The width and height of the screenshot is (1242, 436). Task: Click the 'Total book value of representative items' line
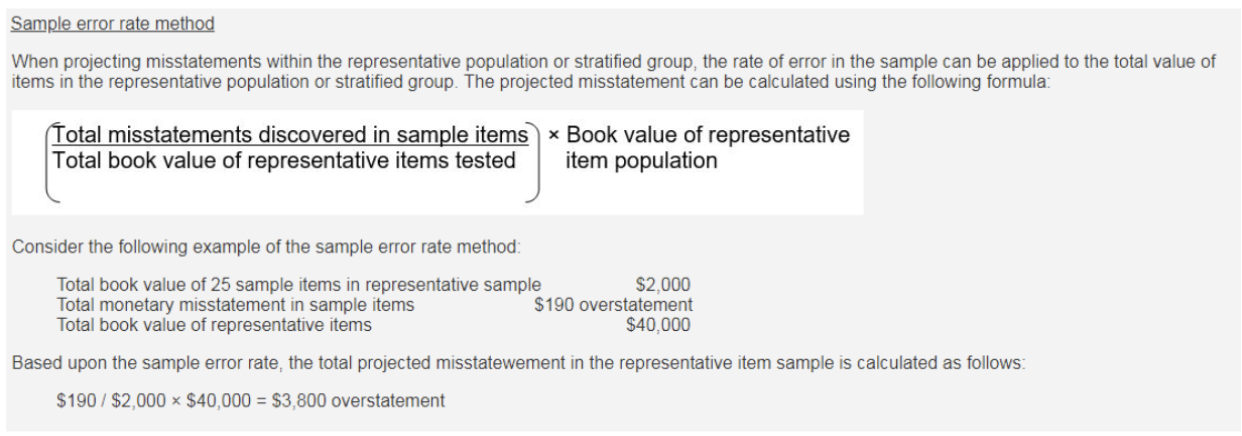(214, 325)
